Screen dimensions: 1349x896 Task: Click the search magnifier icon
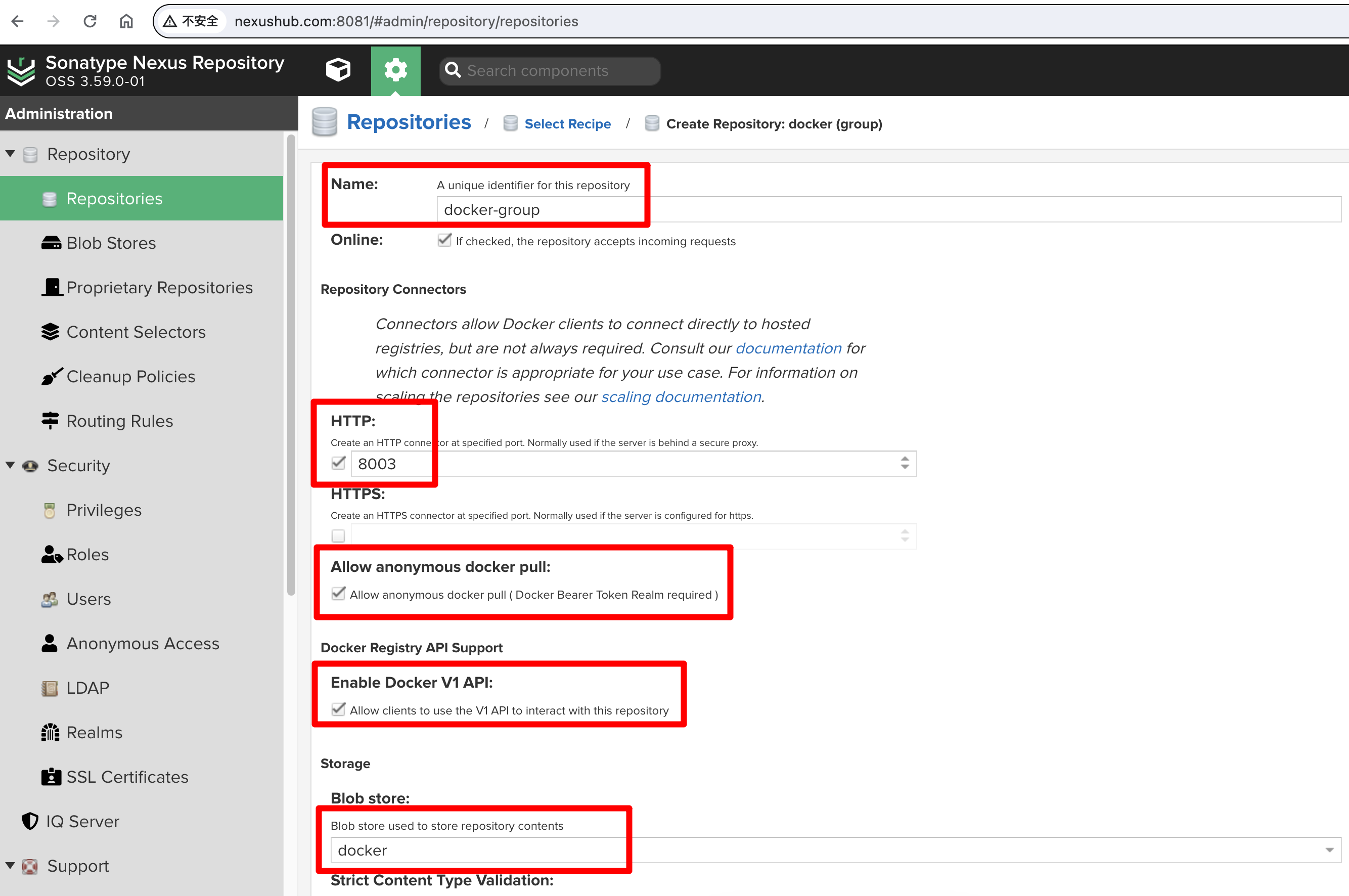tap(453, 70)
